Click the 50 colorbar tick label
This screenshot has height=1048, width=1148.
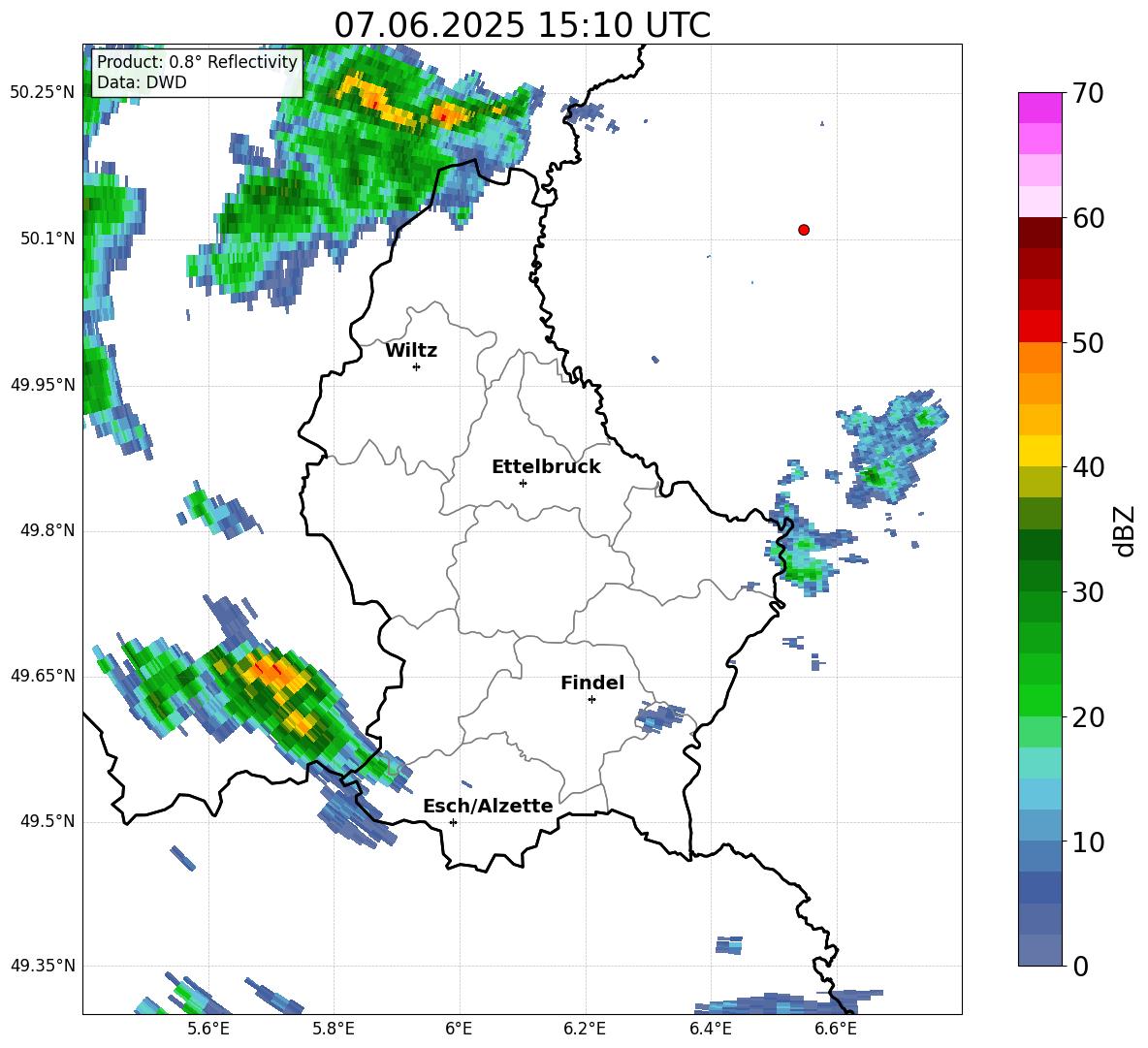click(1088, 342)
